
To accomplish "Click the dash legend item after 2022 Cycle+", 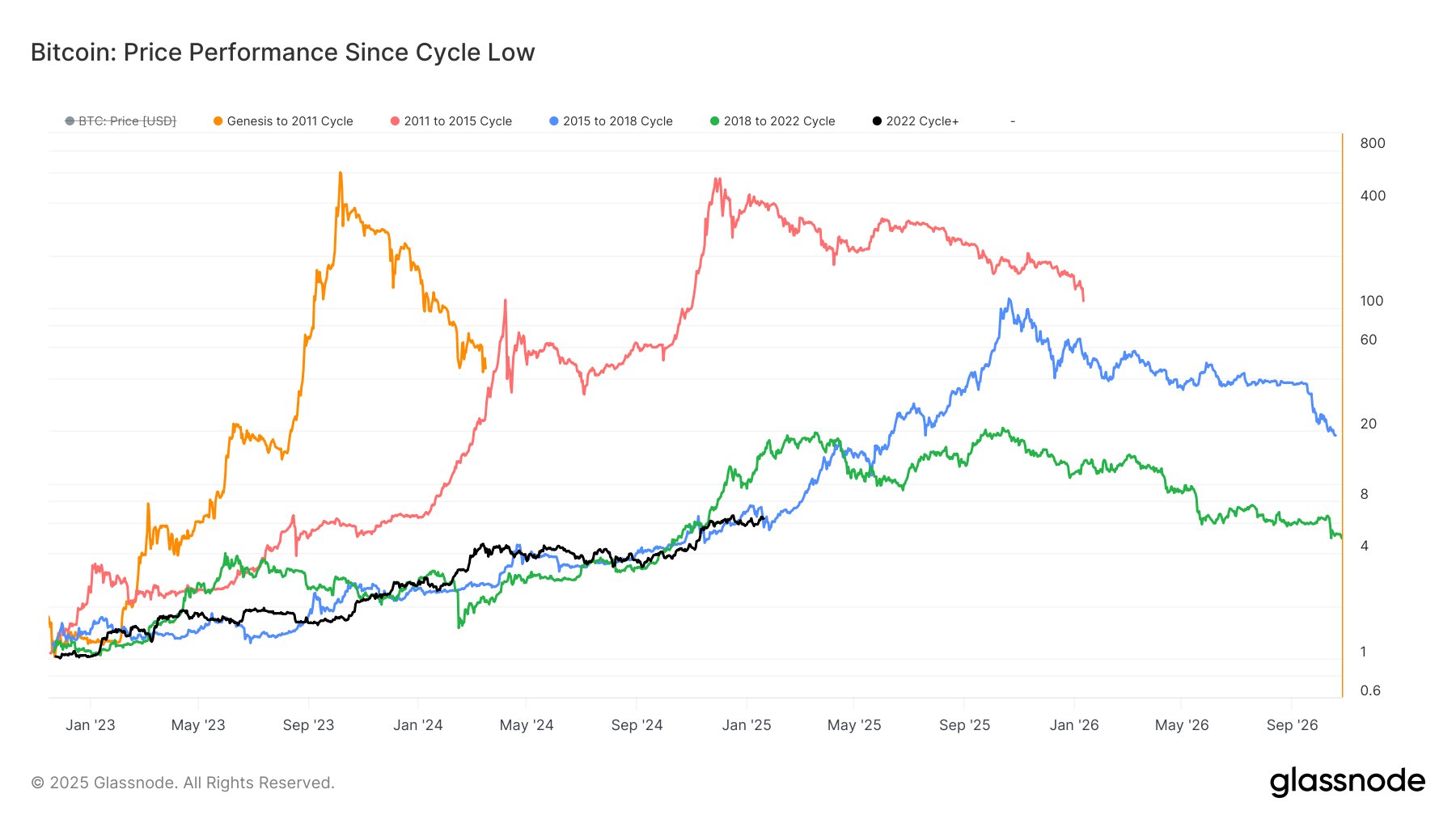I will (x=1013, y=121).
